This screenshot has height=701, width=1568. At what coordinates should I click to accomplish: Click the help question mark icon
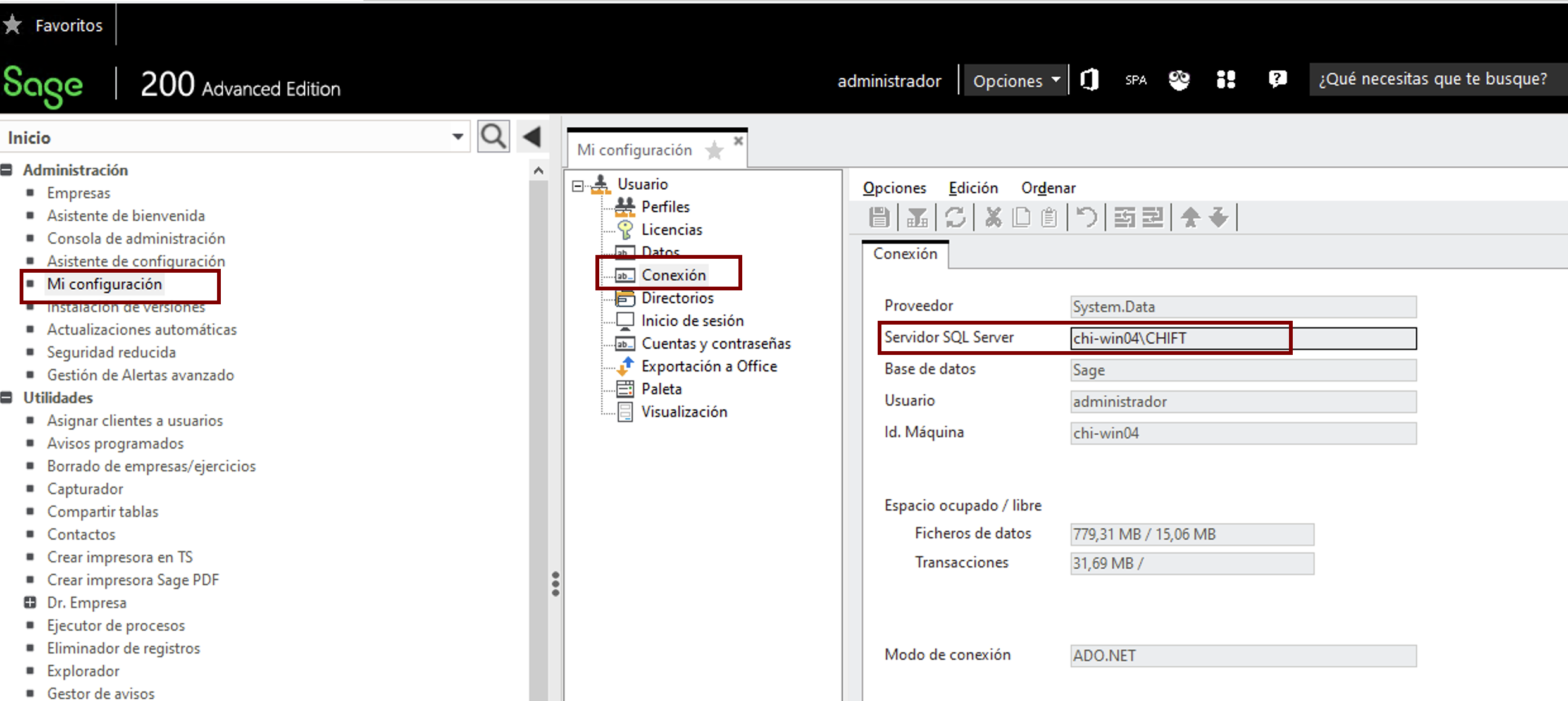pos(1278,79)
